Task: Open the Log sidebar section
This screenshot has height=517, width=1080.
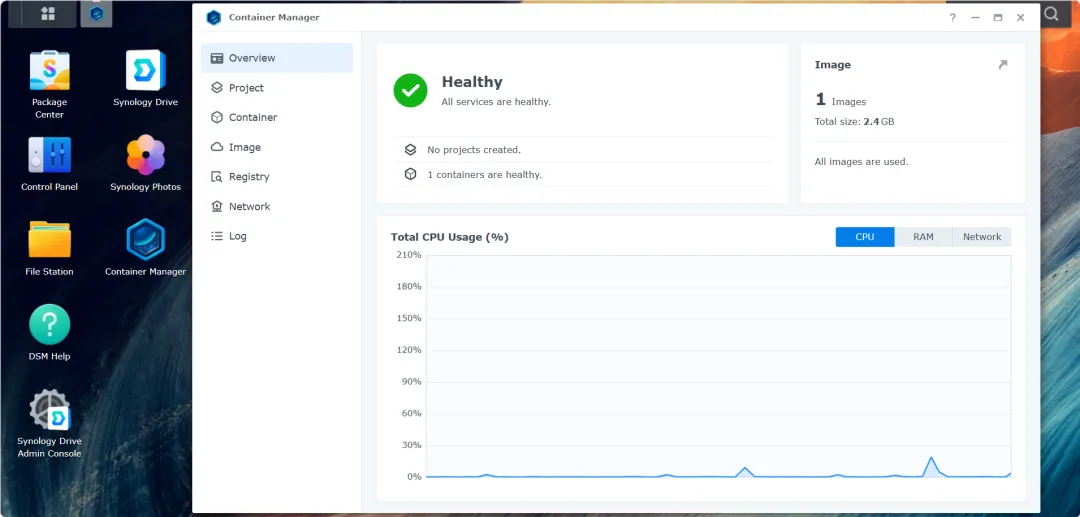Action: tap(277, 236)
